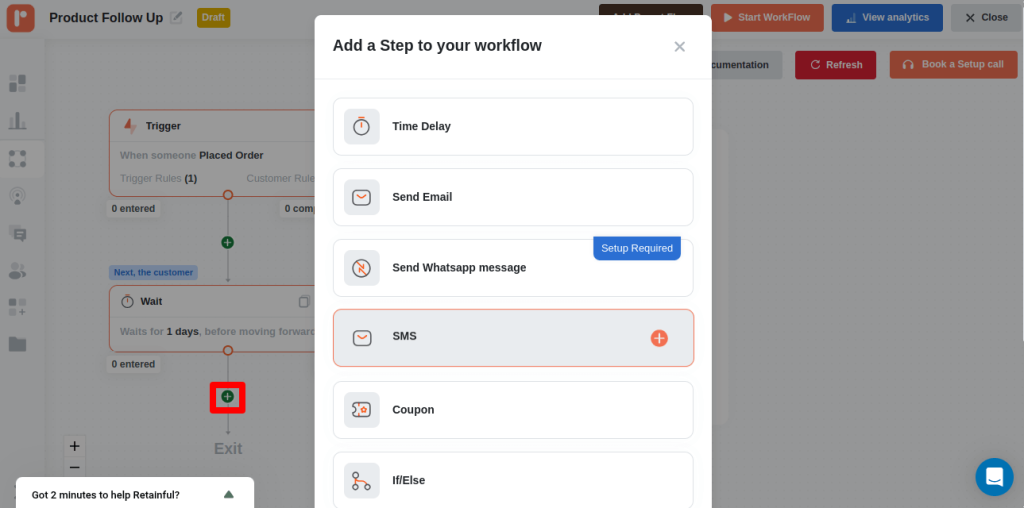Viewport: 1024px width, 508px height.
Task: Open the folder icon in sidebar
Action: pos(18,344)
